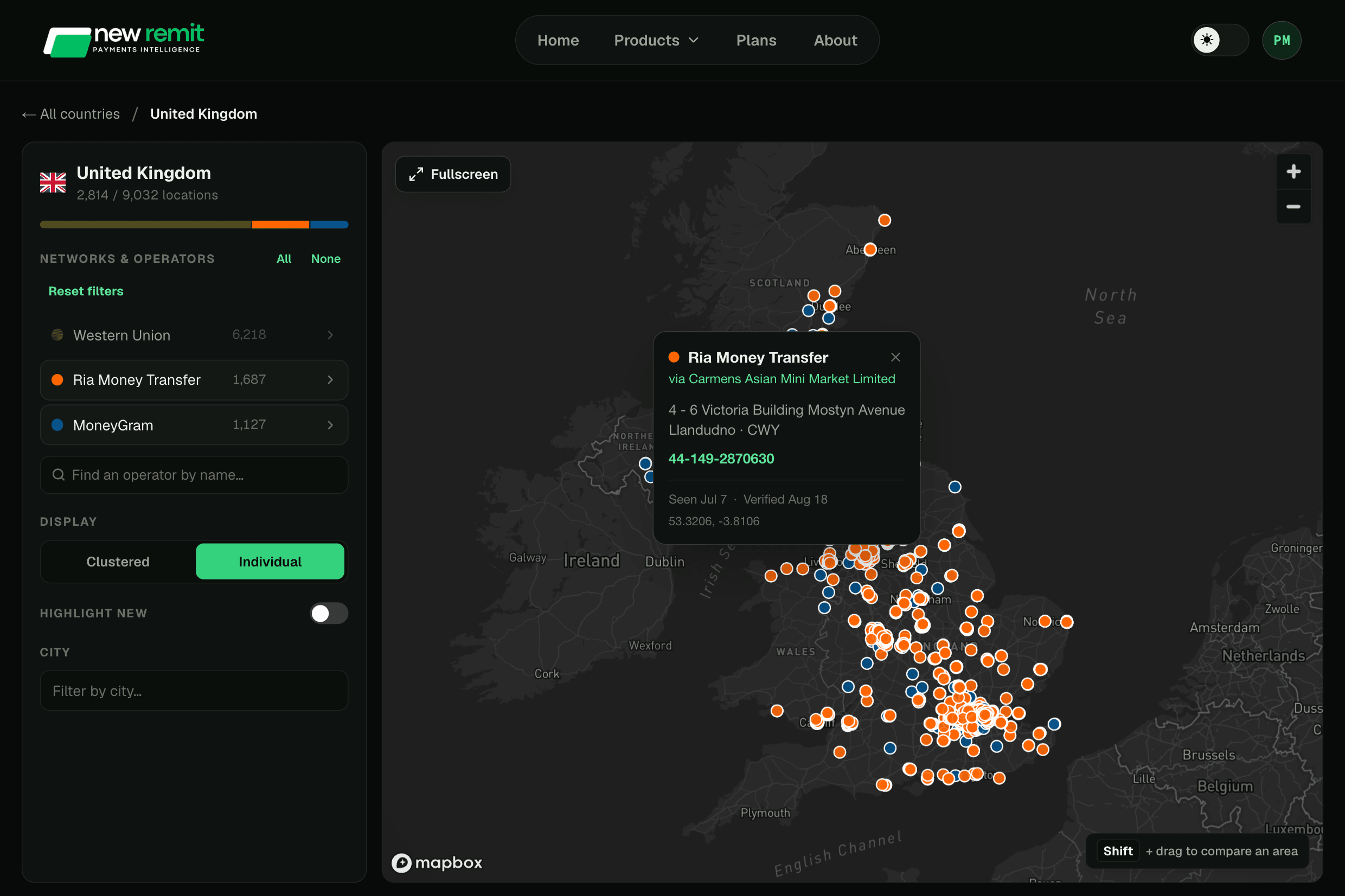This screenshot has width=1345, height=896.
Task: Click the Norwich coastal orange marker
Action: point(1066,622)
